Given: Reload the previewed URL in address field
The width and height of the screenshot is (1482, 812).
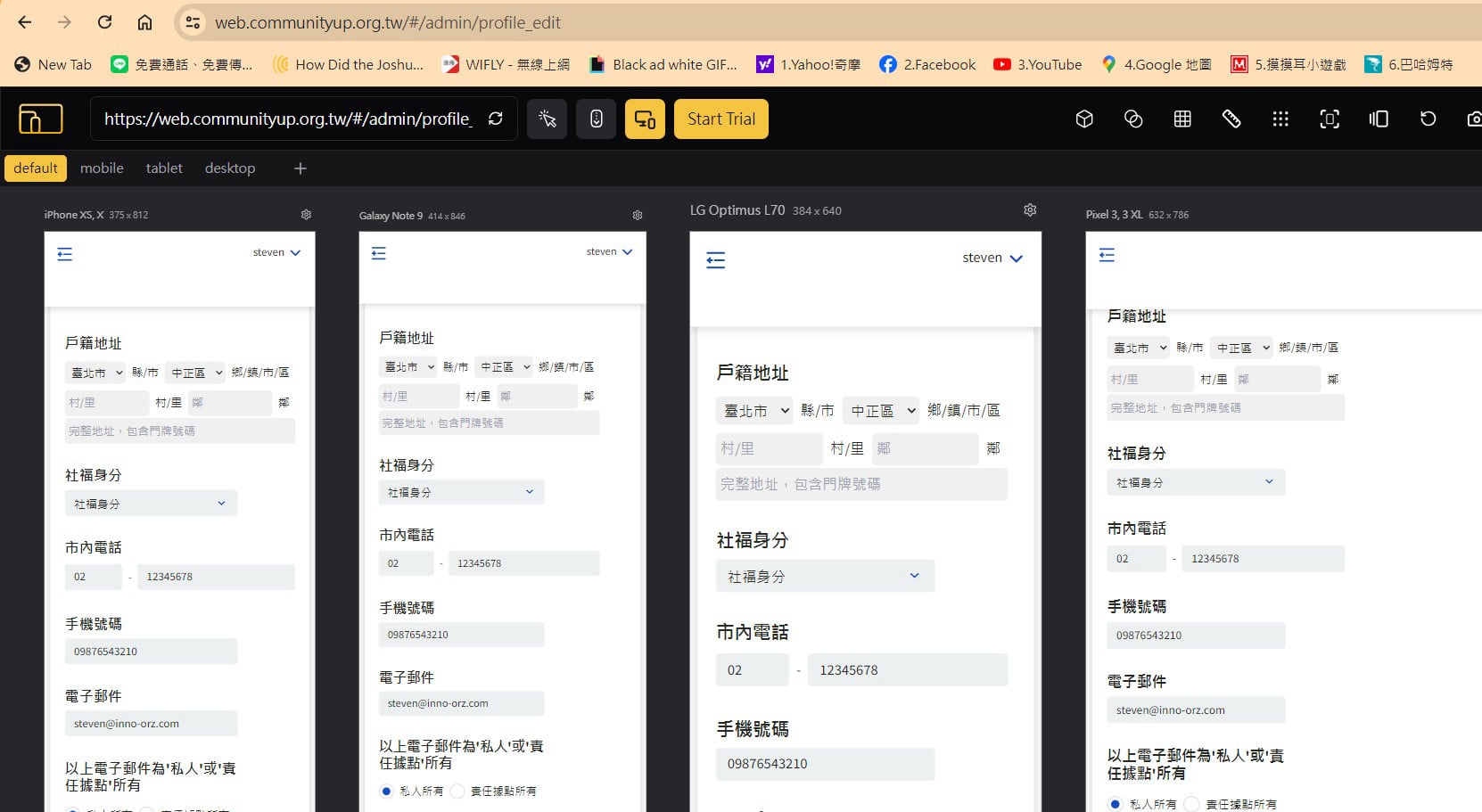Looking at the screenshot, I should (496, 119).
